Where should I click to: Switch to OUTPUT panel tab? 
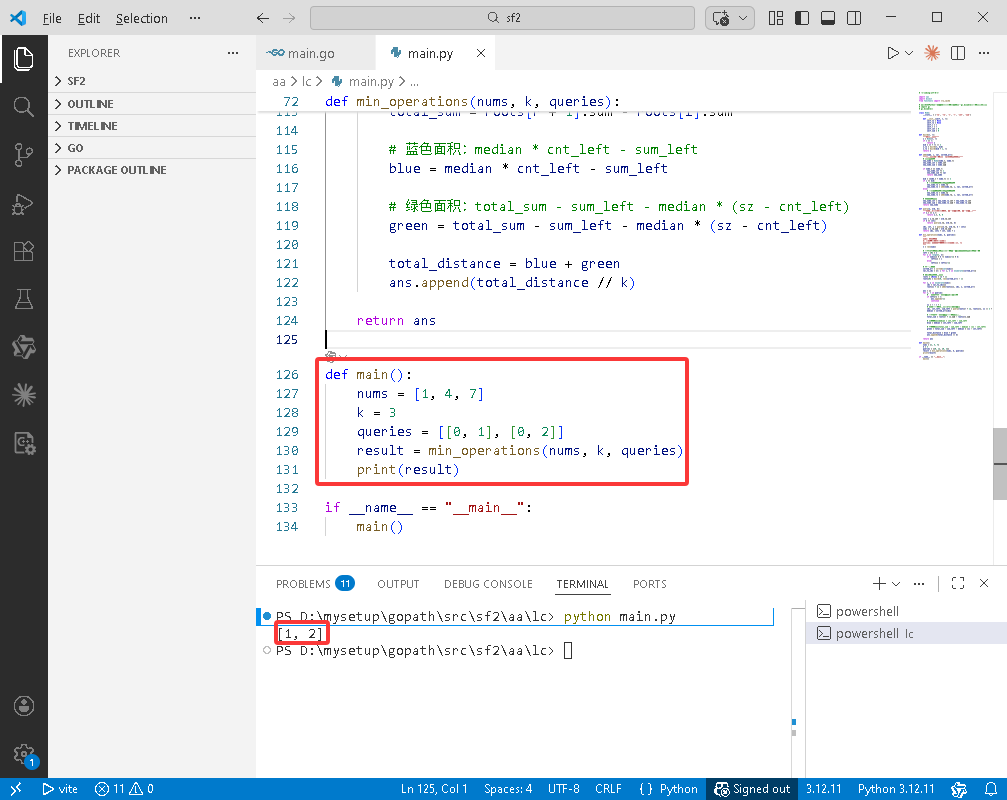[x=398, y=584]
